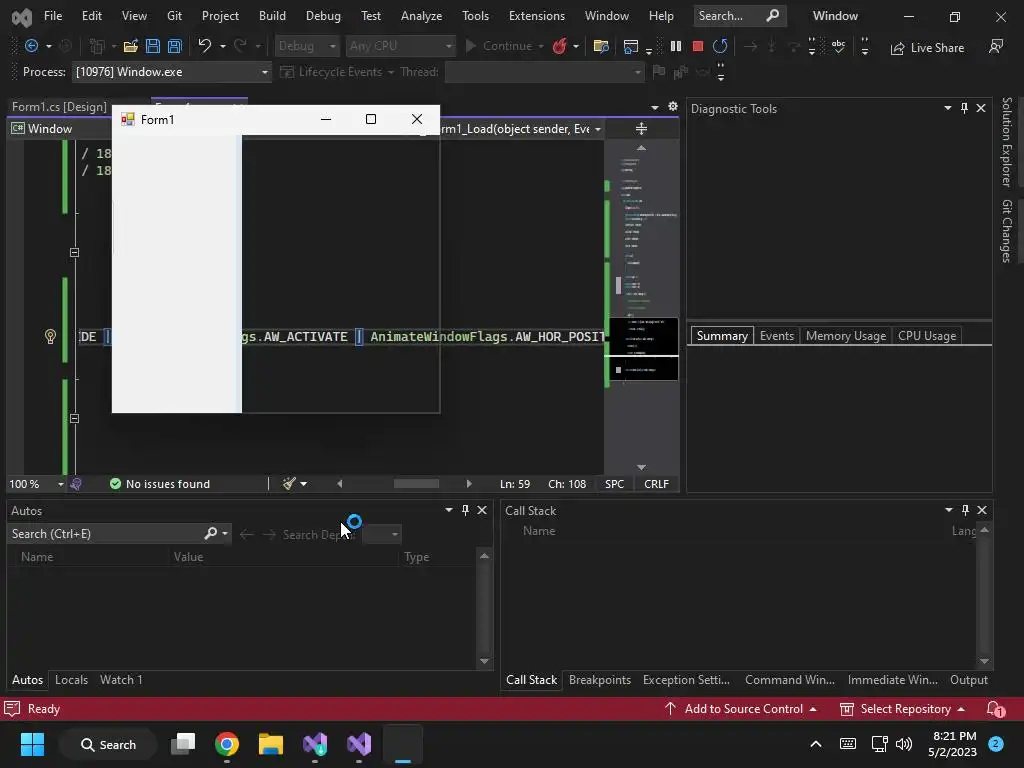Close the Autos panel
Image resolution: width=1024 pixels, height=768 pixels.
(482, 510)
